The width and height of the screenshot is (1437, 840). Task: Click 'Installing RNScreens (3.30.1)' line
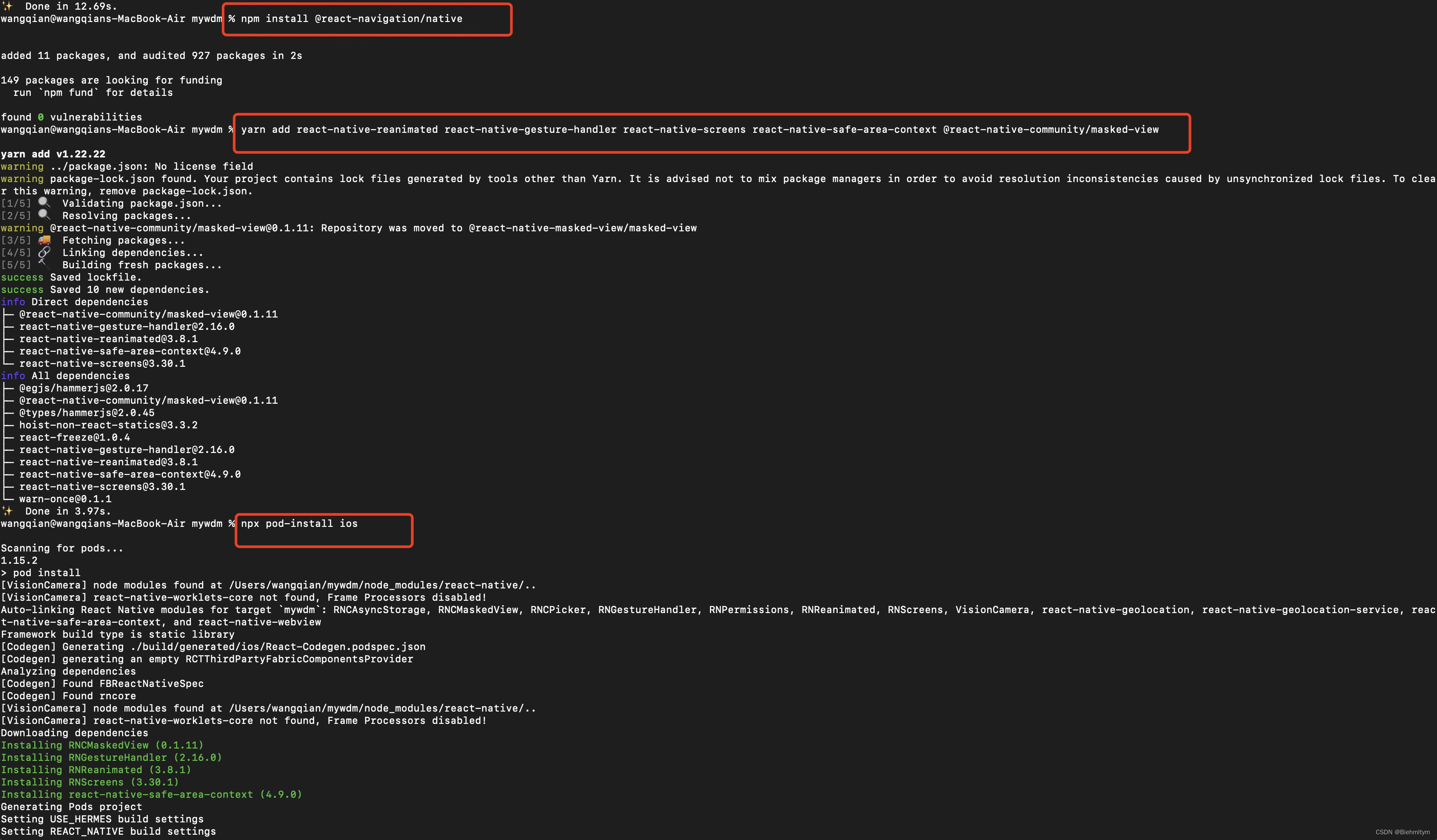coord(90,782)
